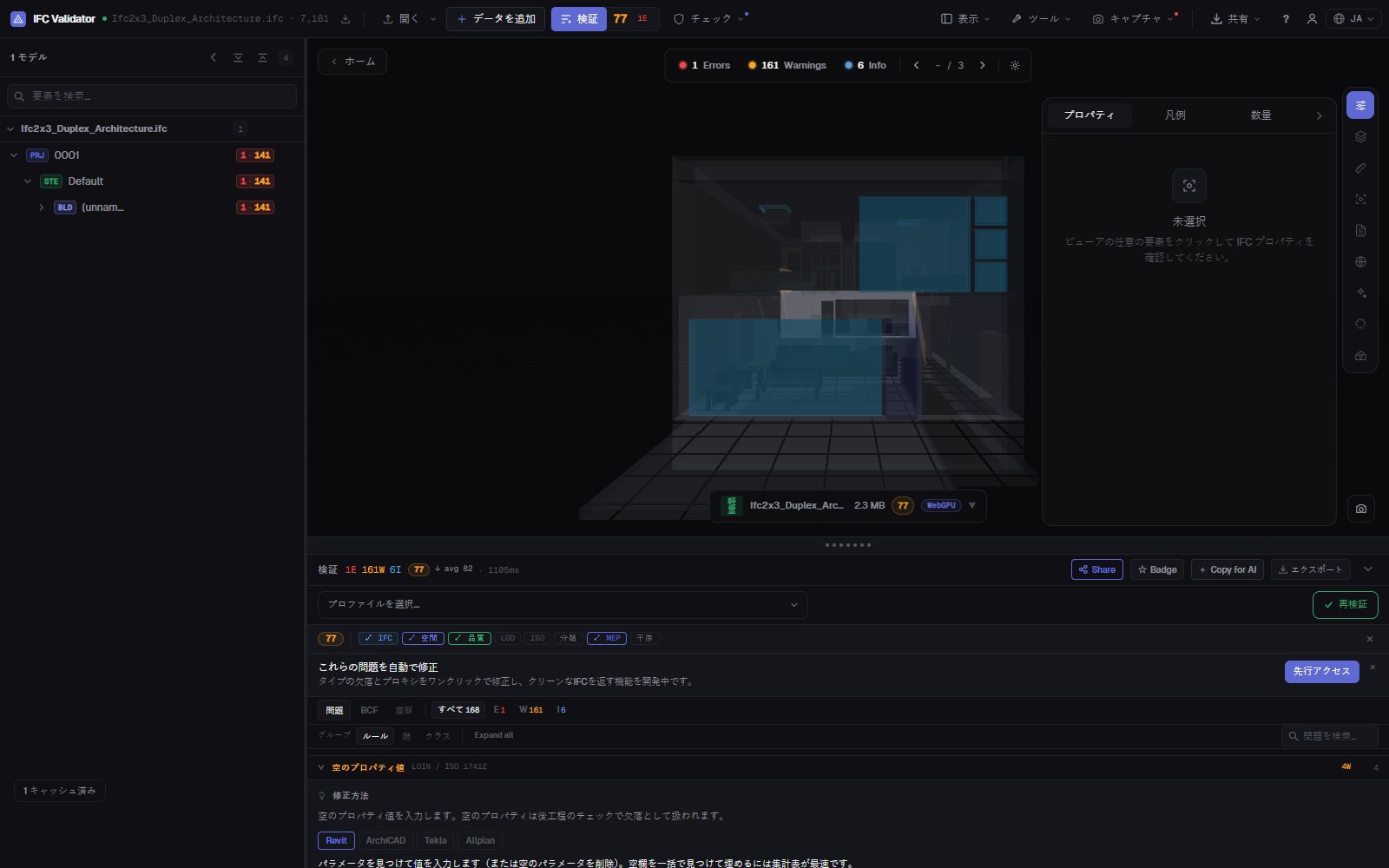
Task: Enable the 分類 check category chip
Action: 568,638
